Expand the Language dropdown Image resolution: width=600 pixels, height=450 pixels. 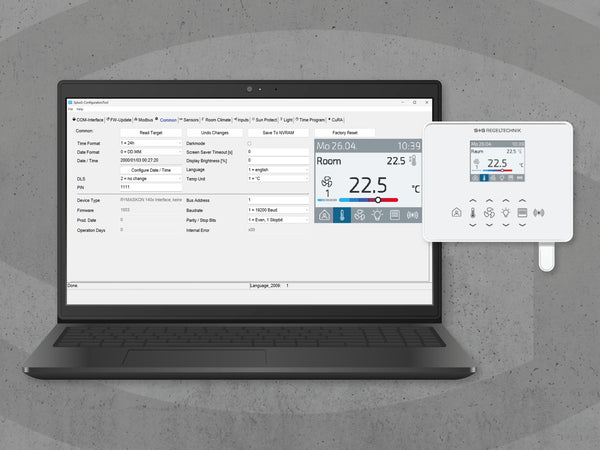[278, 170]
